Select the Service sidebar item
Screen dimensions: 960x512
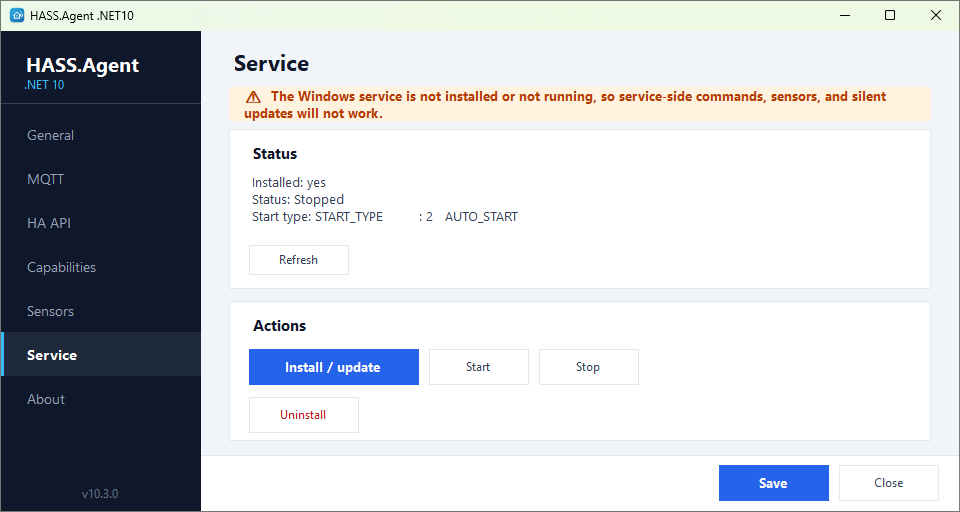pos(100,355)
